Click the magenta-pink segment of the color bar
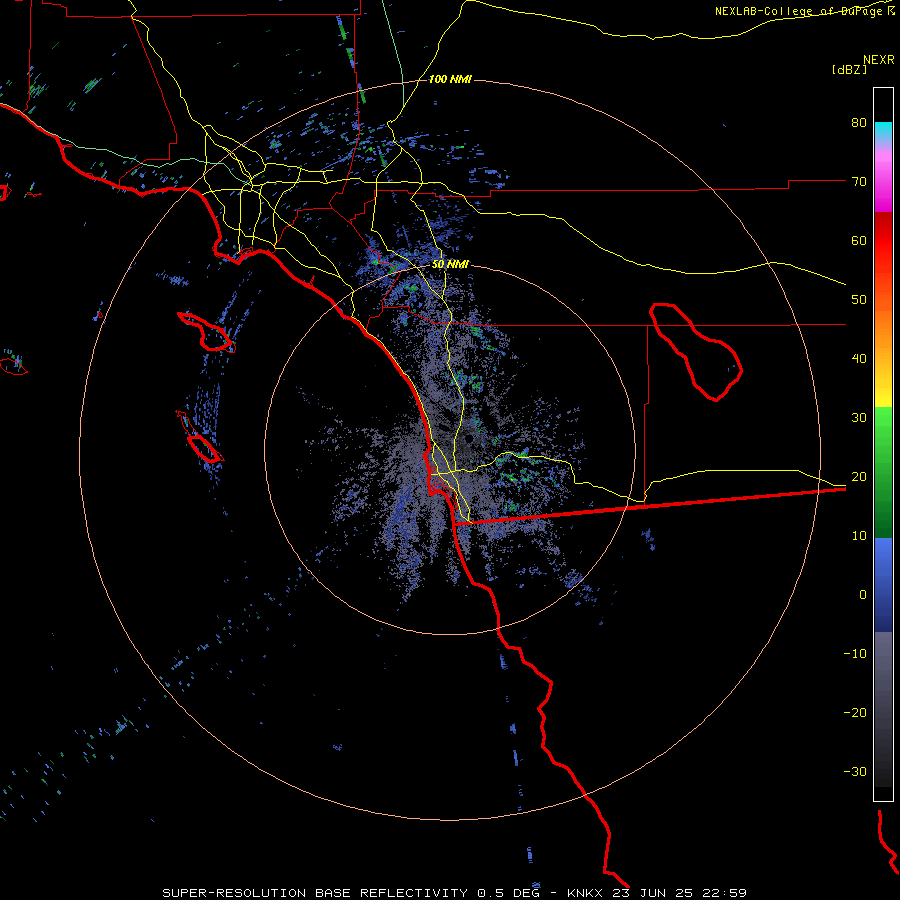Image resolution: width=900 pixels, height=900 pixels. (x=883, y=178)
